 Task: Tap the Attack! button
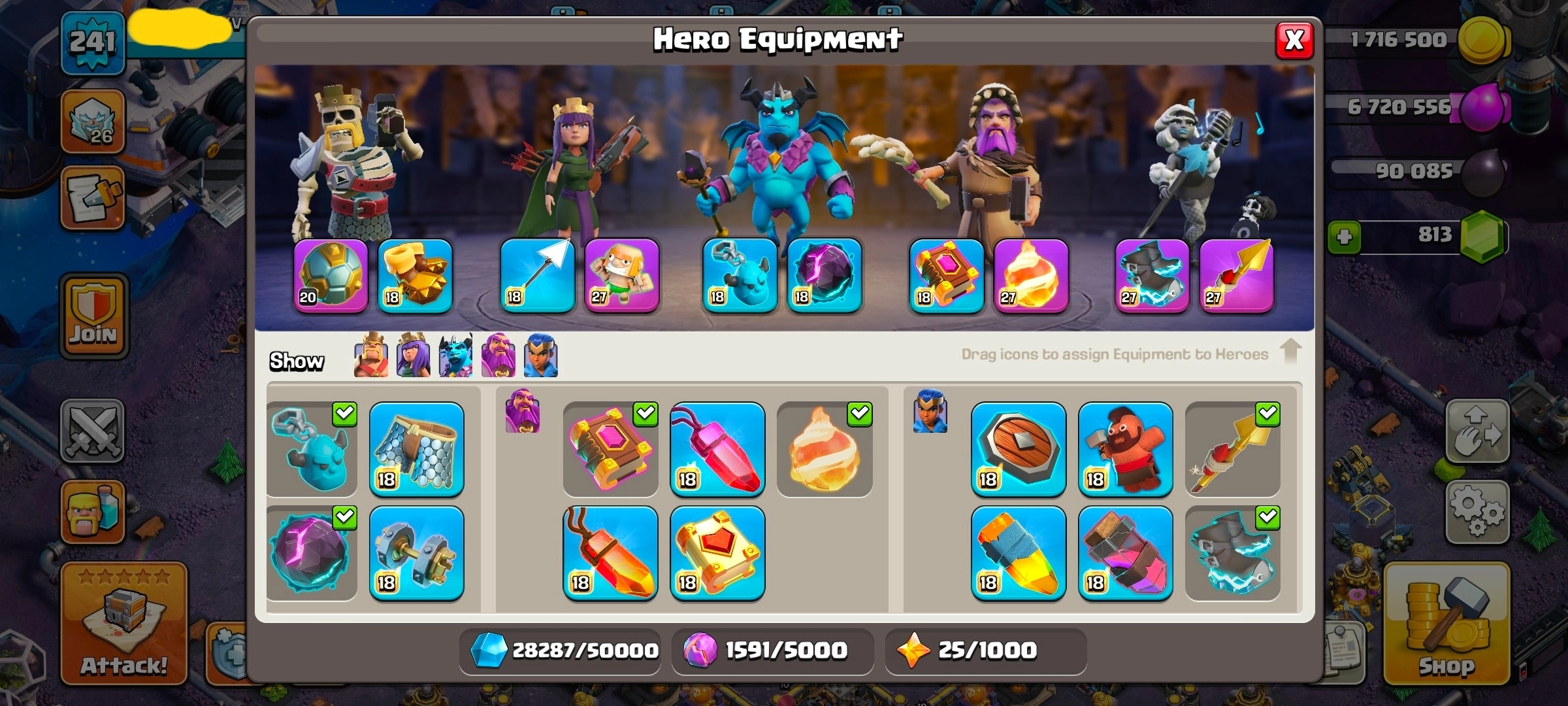124,623
